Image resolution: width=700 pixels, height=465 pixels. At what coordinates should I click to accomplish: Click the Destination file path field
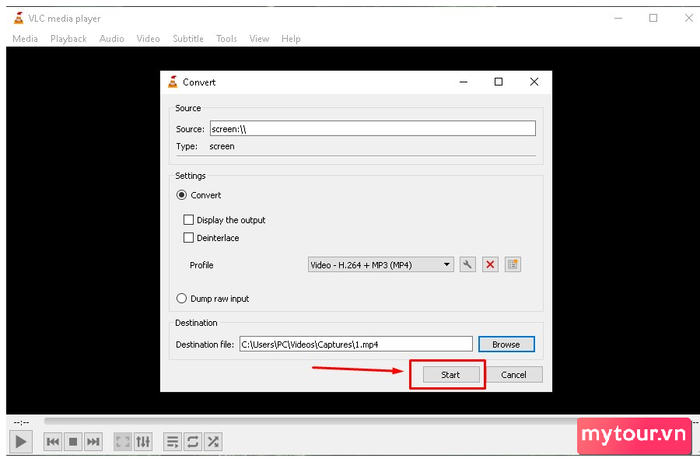coord(354,344)
